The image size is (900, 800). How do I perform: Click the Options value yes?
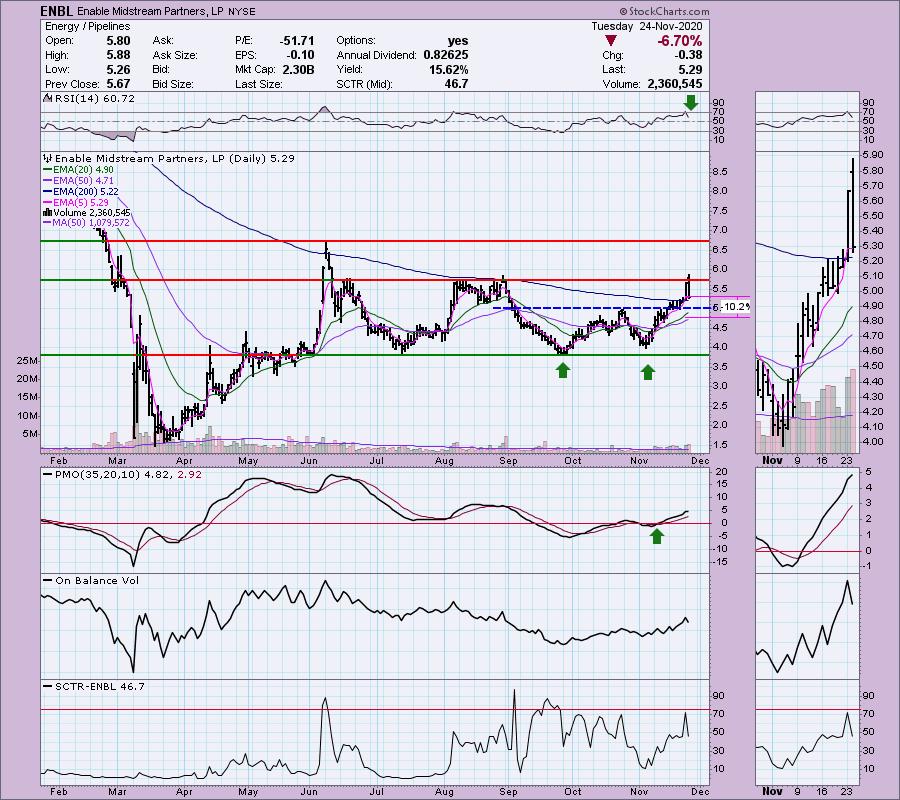pos(458,41)
